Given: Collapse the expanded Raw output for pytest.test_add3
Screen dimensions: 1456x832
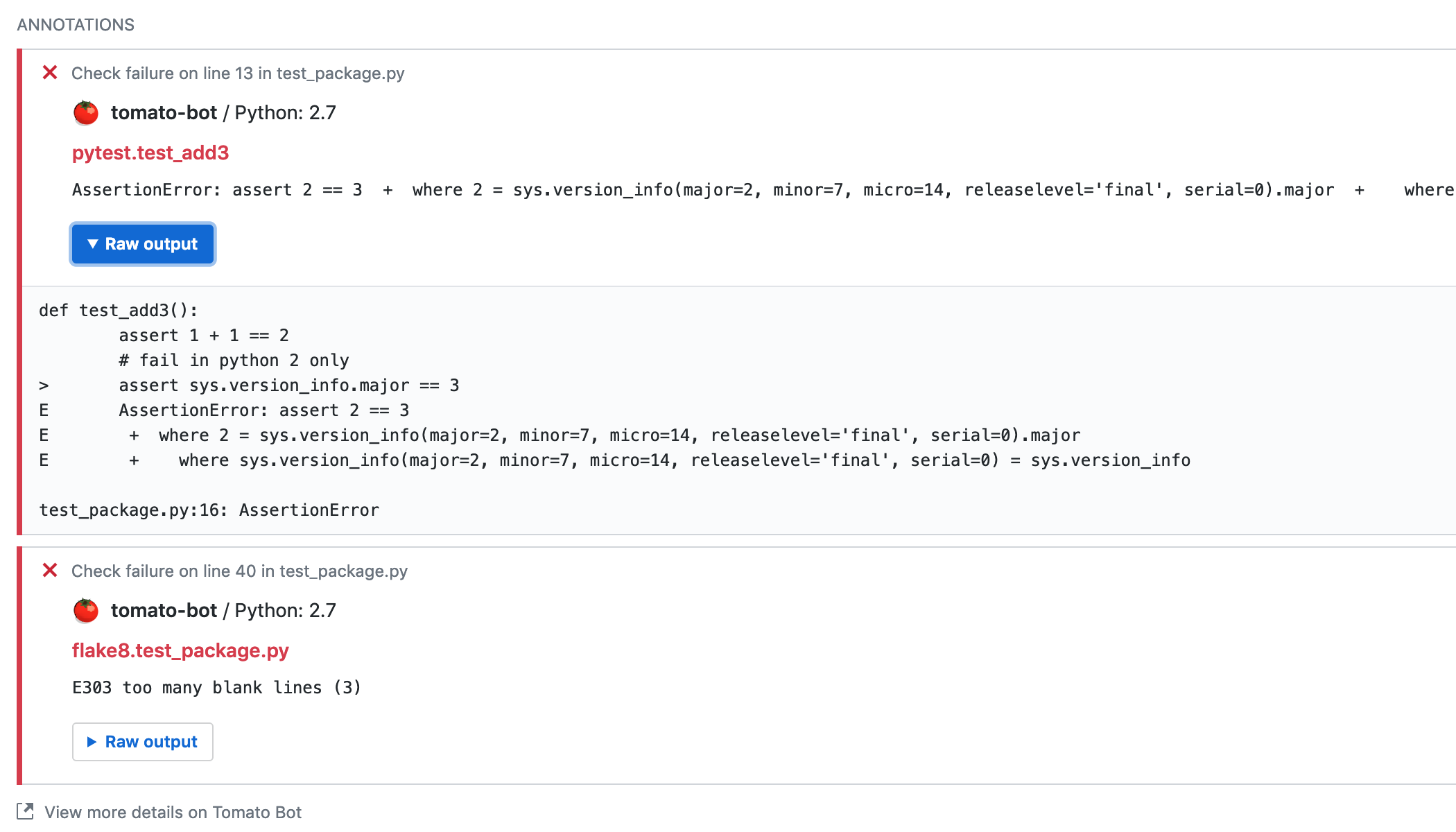Looking at the screenshot, I should click(x=143, y=244).
